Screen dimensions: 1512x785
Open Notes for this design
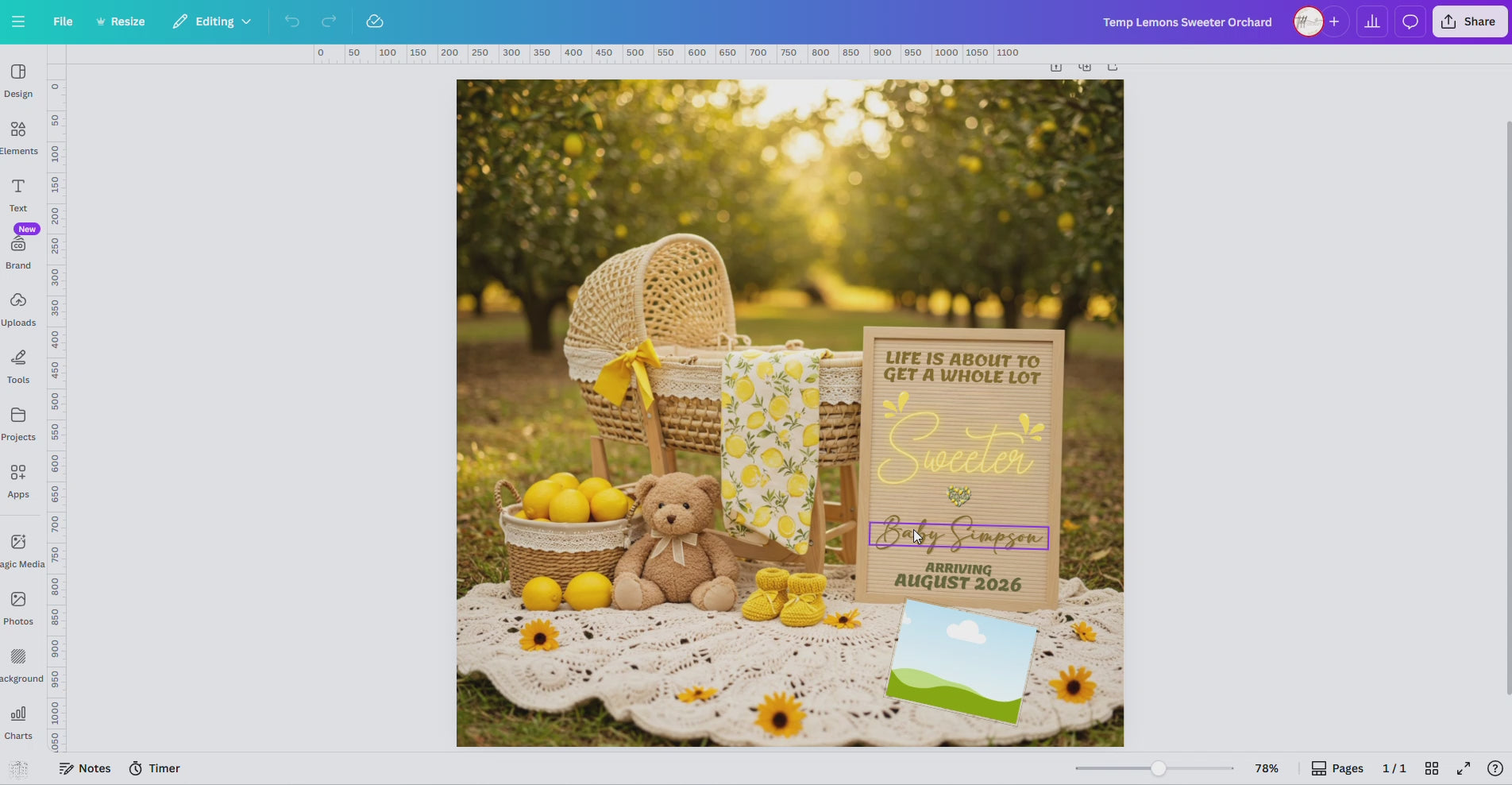coord(85,768)
